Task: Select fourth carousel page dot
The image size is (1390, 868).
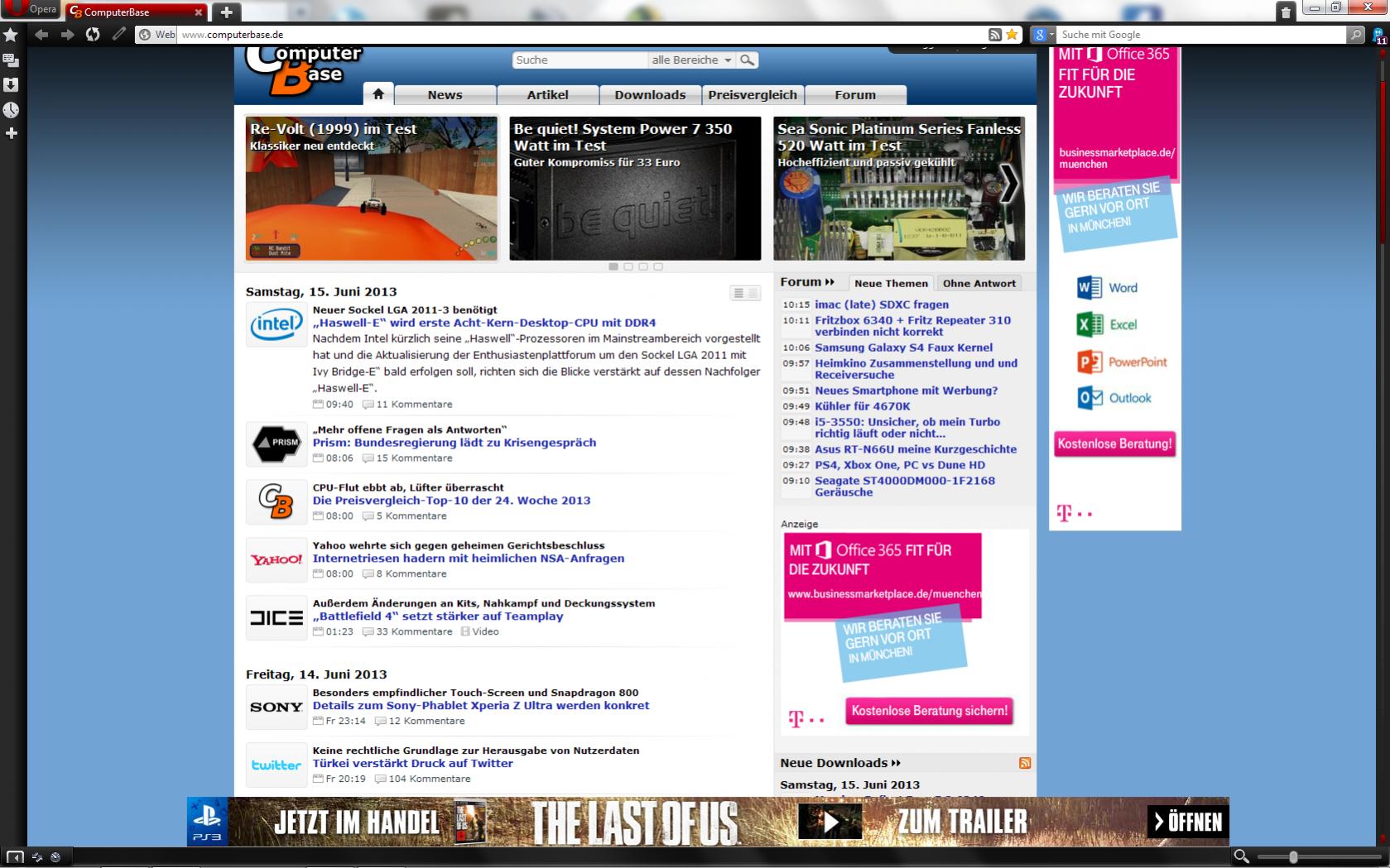Action: click(658, 266)
